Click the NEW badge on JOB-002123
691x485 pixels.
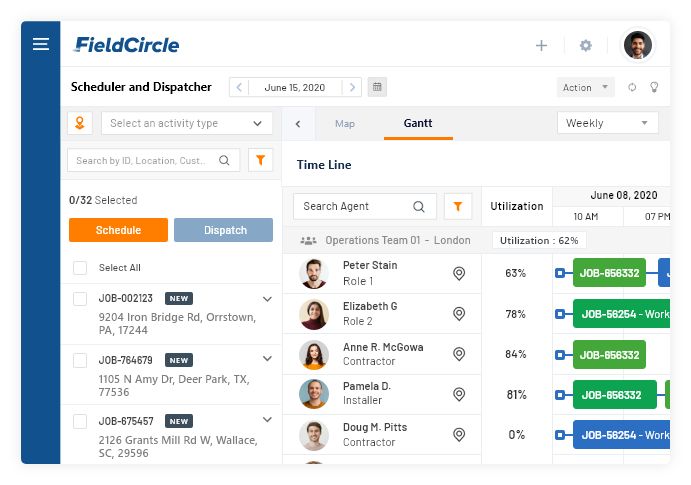pyautogui.click(x=178, y=299)
